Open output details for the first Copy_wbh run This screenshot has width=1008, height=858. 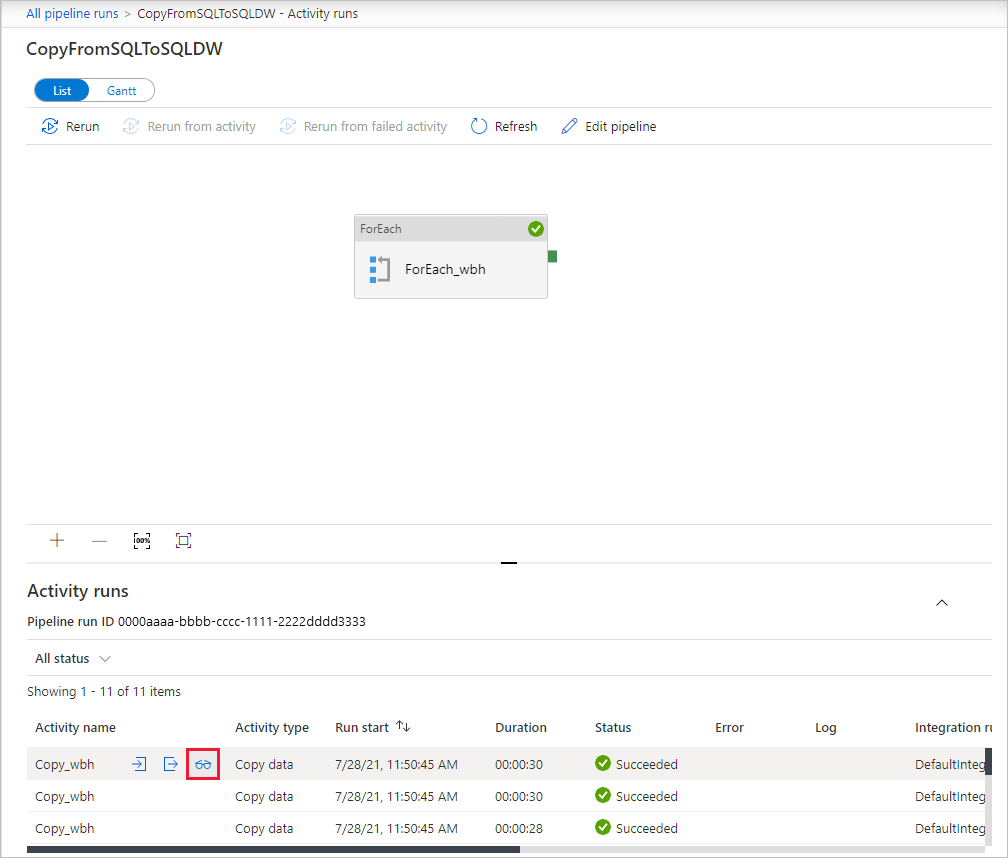pos(169,763)
